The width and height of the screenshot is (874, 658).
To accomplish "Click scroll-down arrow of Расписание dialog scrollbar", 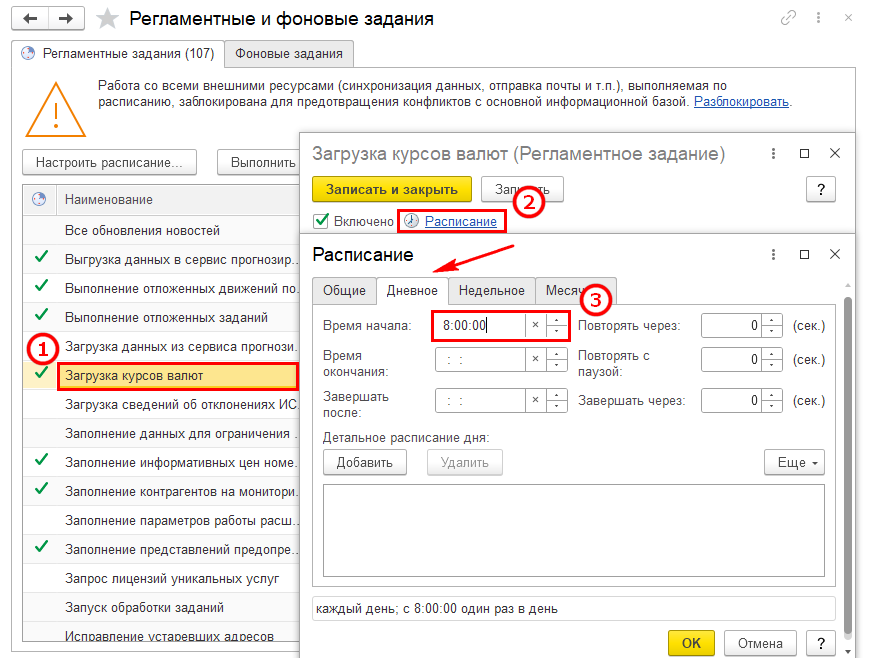I will click(x=848, y=651).
